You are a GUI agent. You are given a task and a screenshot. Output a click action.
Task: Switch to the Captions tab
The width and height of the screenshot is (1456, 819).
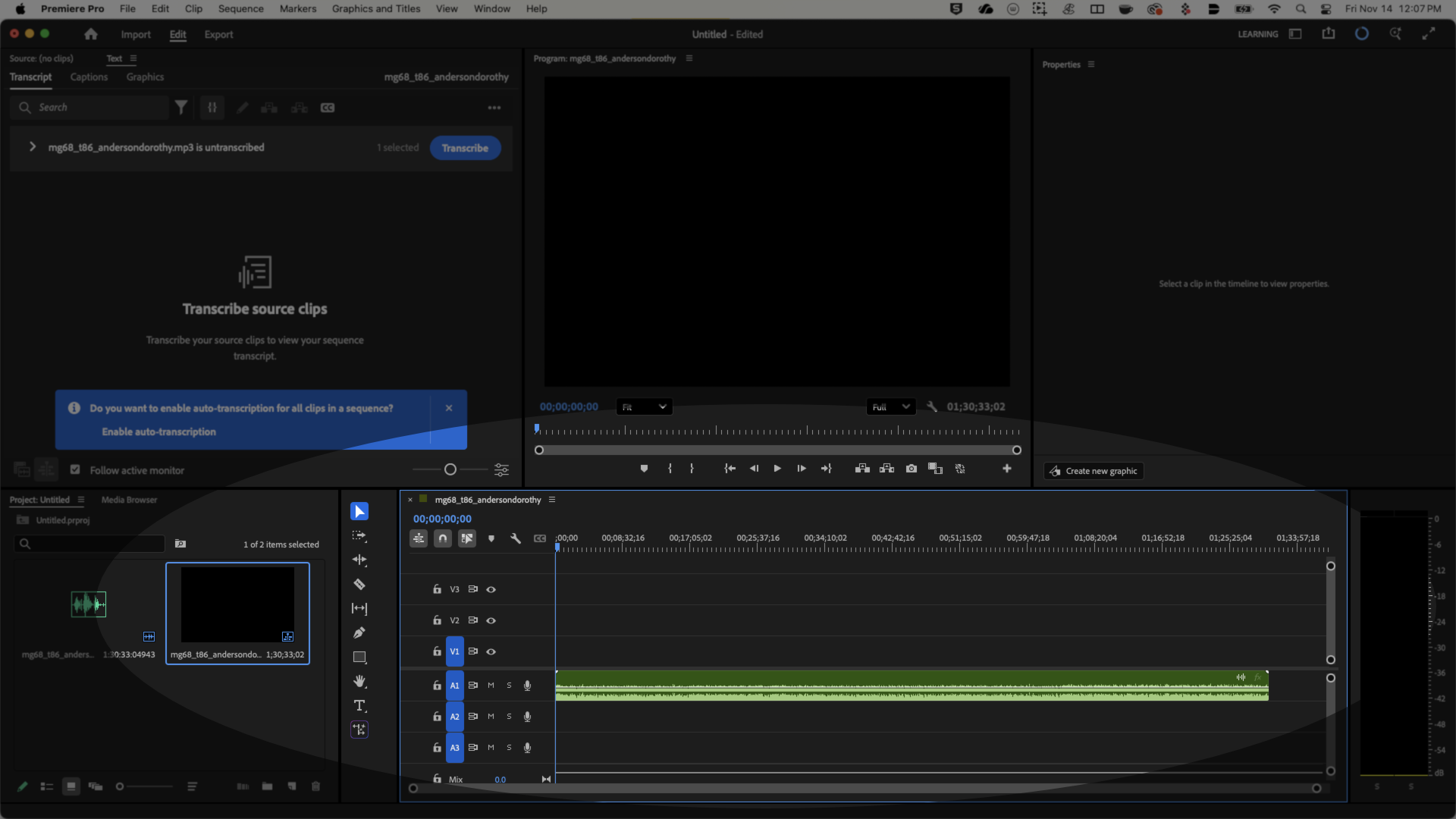coord(89,77)
